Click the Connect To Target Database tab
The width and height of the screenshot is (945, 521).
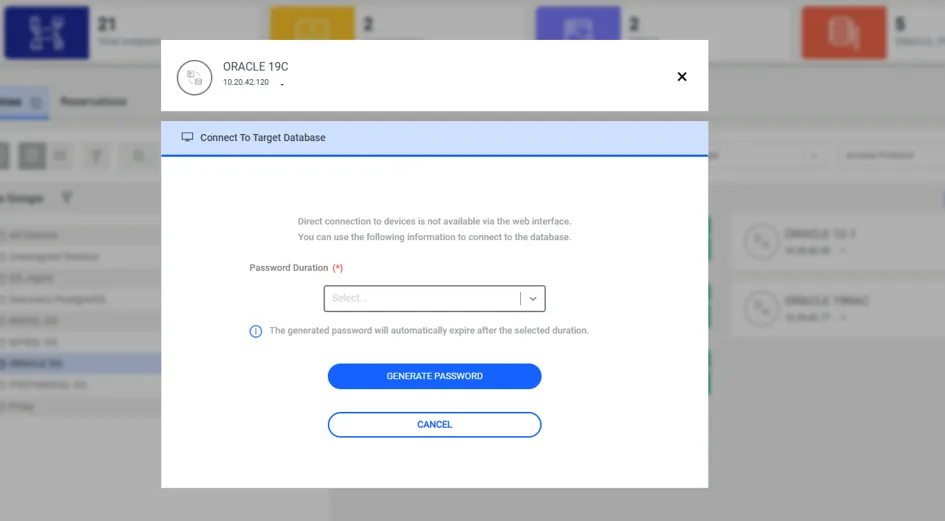point(435,138)
